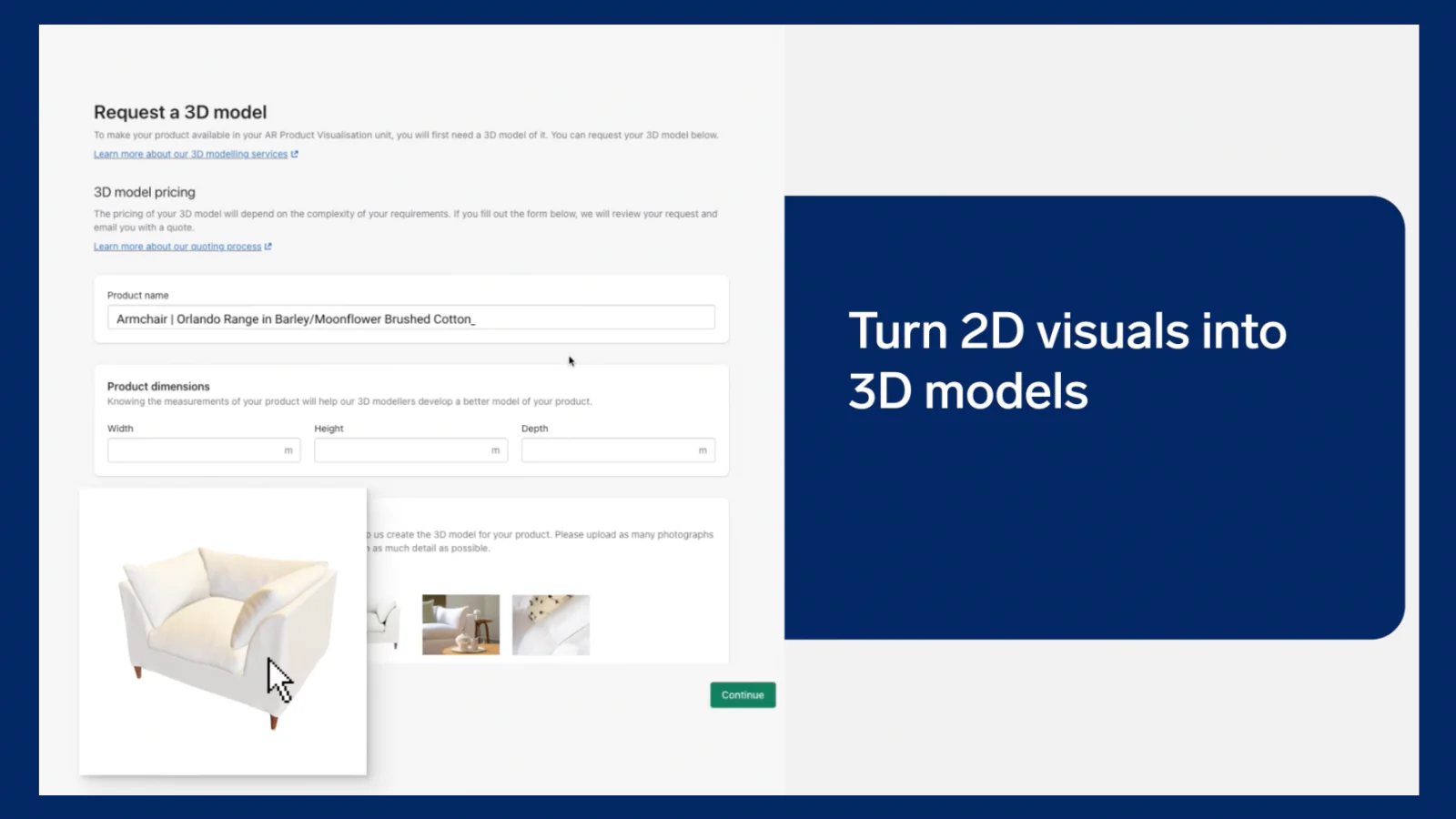Click the external link icon beside modelling services
Screen dimensions: 1456x819
(x=295, y=154)
